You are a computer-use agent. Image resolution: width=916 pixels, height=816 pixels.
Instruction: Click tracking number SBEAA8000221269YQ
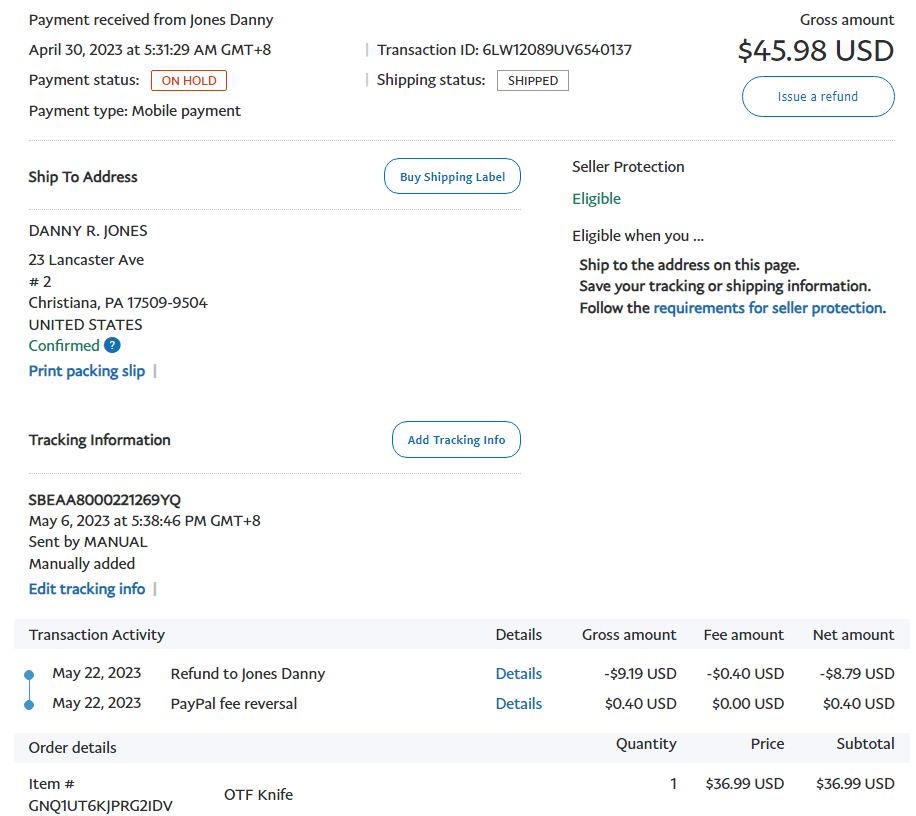click(105, 500)
